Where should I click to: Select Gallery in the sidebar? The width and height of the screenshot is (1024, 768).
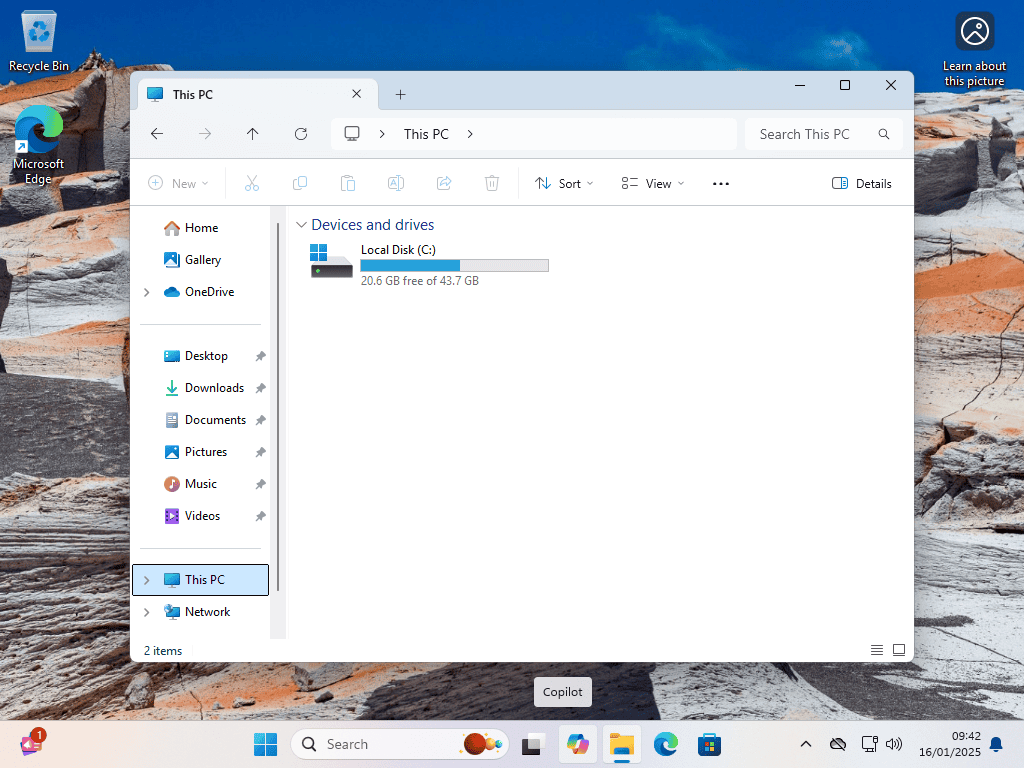tap(202, 259)
